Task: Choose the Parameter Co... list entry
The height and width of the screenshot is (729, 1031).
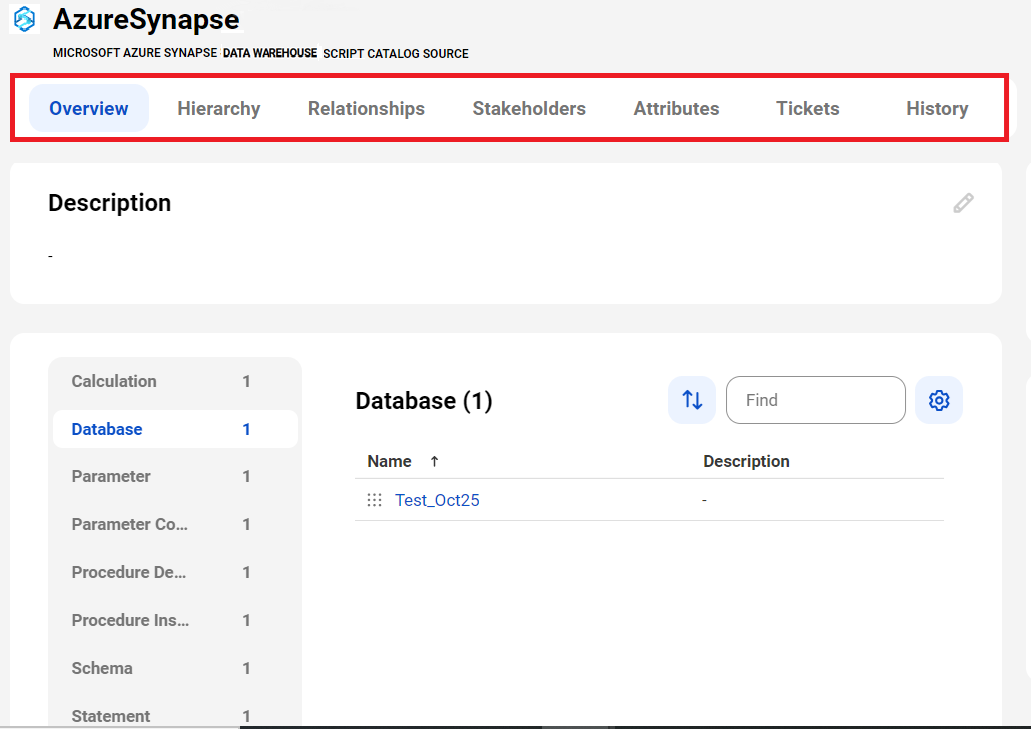Action: pos(175,525)
